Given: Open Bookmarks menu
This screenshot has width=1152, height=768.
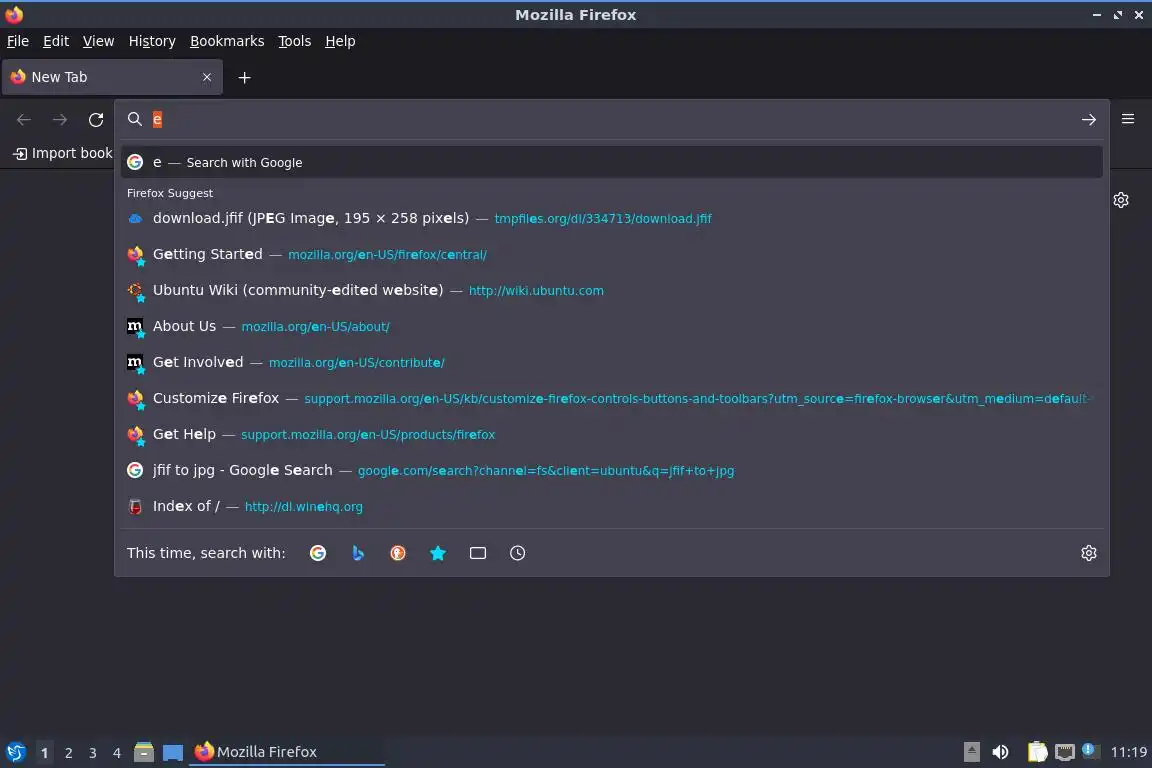Looking at the screenshot, I should click(227, 41).
